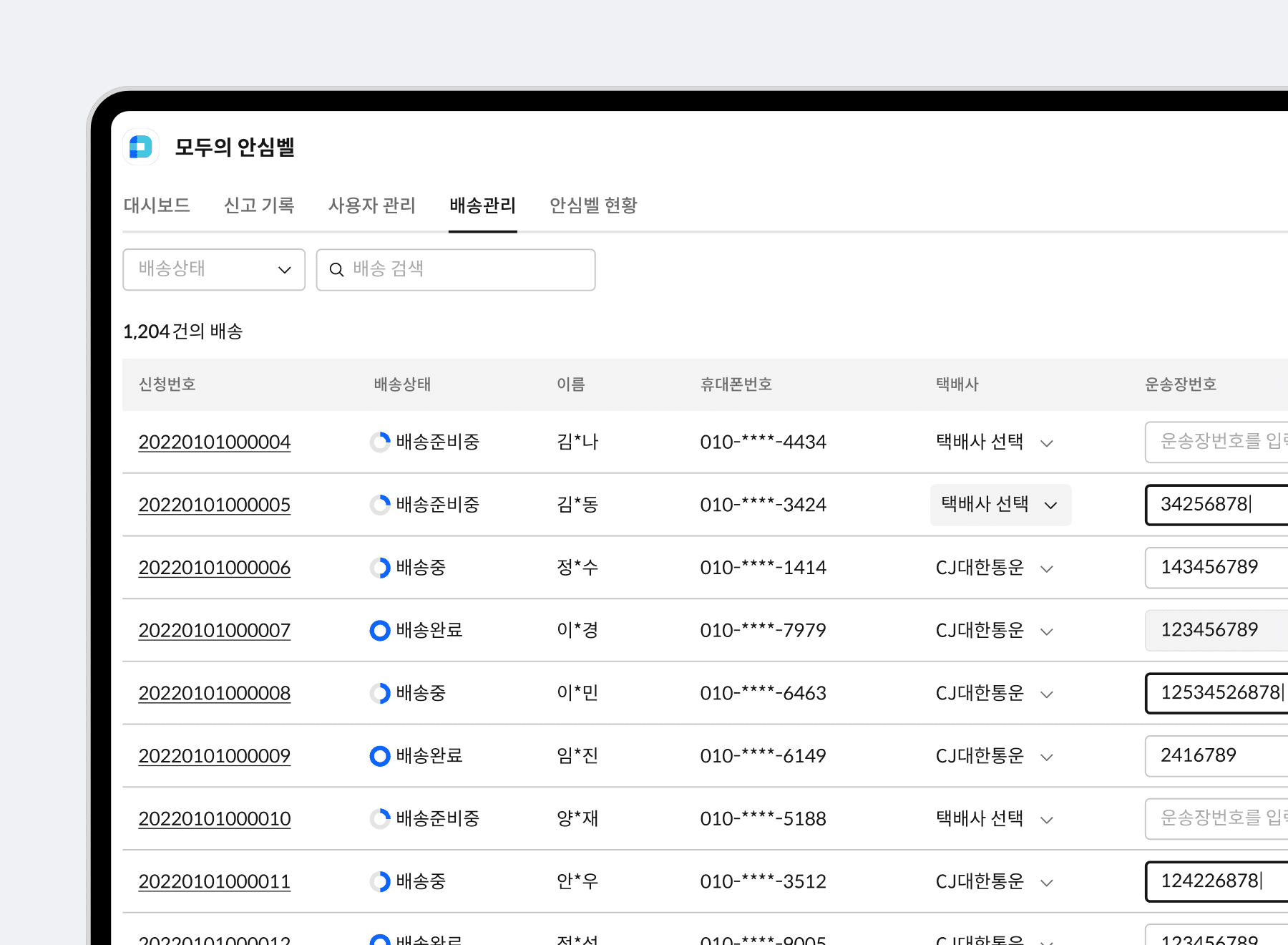Click the 배송완료 status icon for 20220101000009
The width and height of the screenshot is (1288, 945).
(379, 755)
